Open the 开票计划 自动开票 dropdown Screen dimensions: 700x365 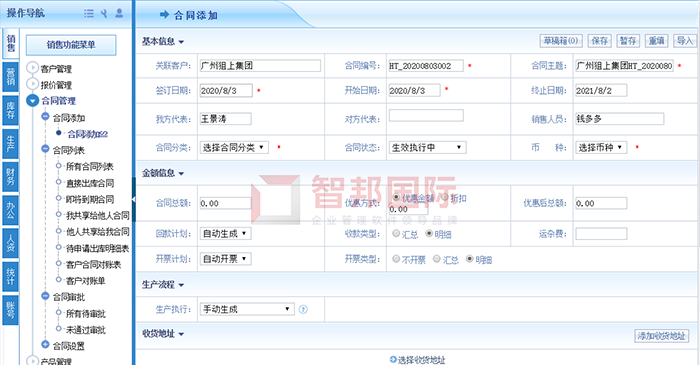pos(225,259)
